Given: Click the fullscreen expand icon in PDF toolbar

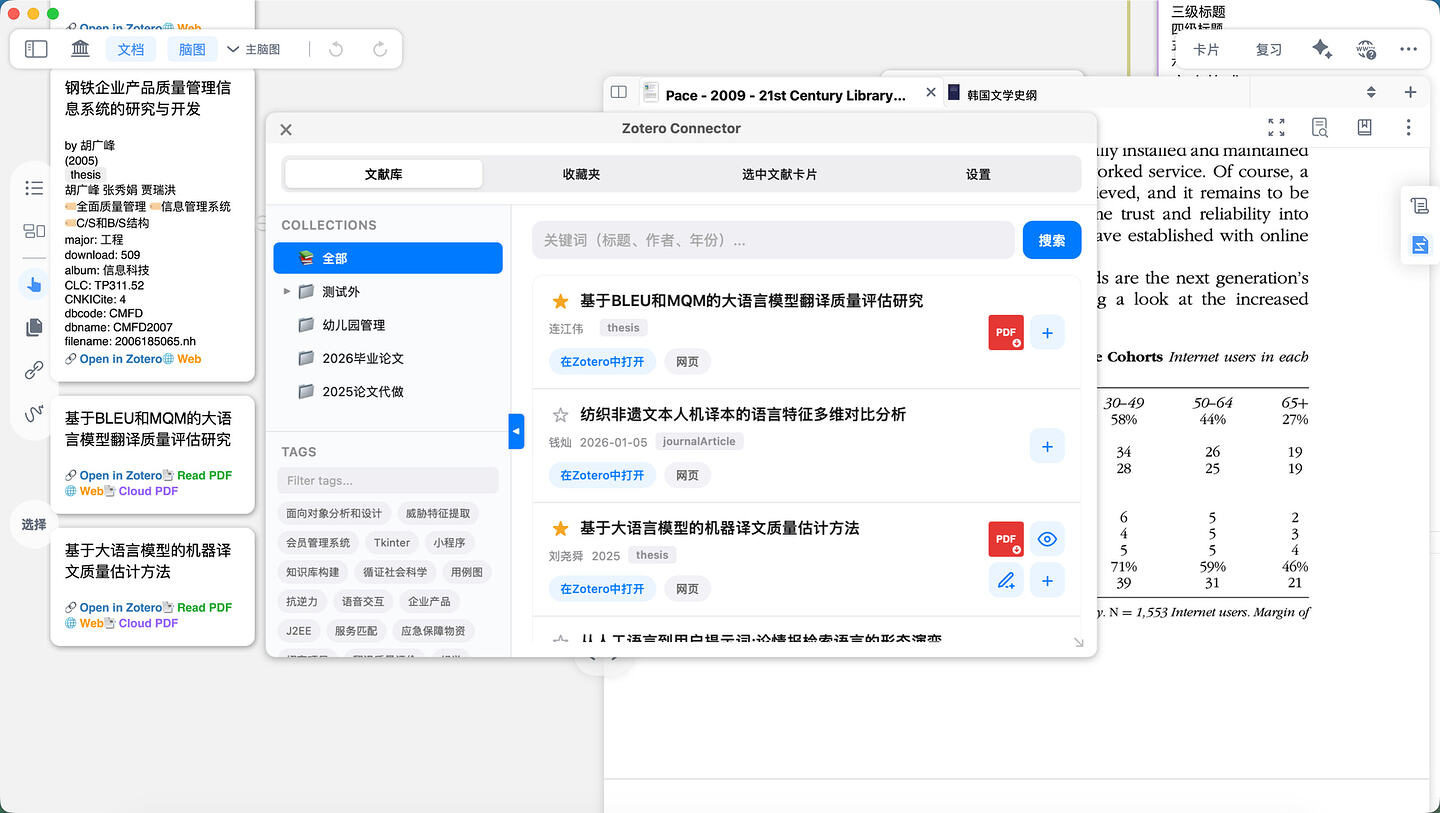Looking at the screenshot, I should click(1276, 127).
